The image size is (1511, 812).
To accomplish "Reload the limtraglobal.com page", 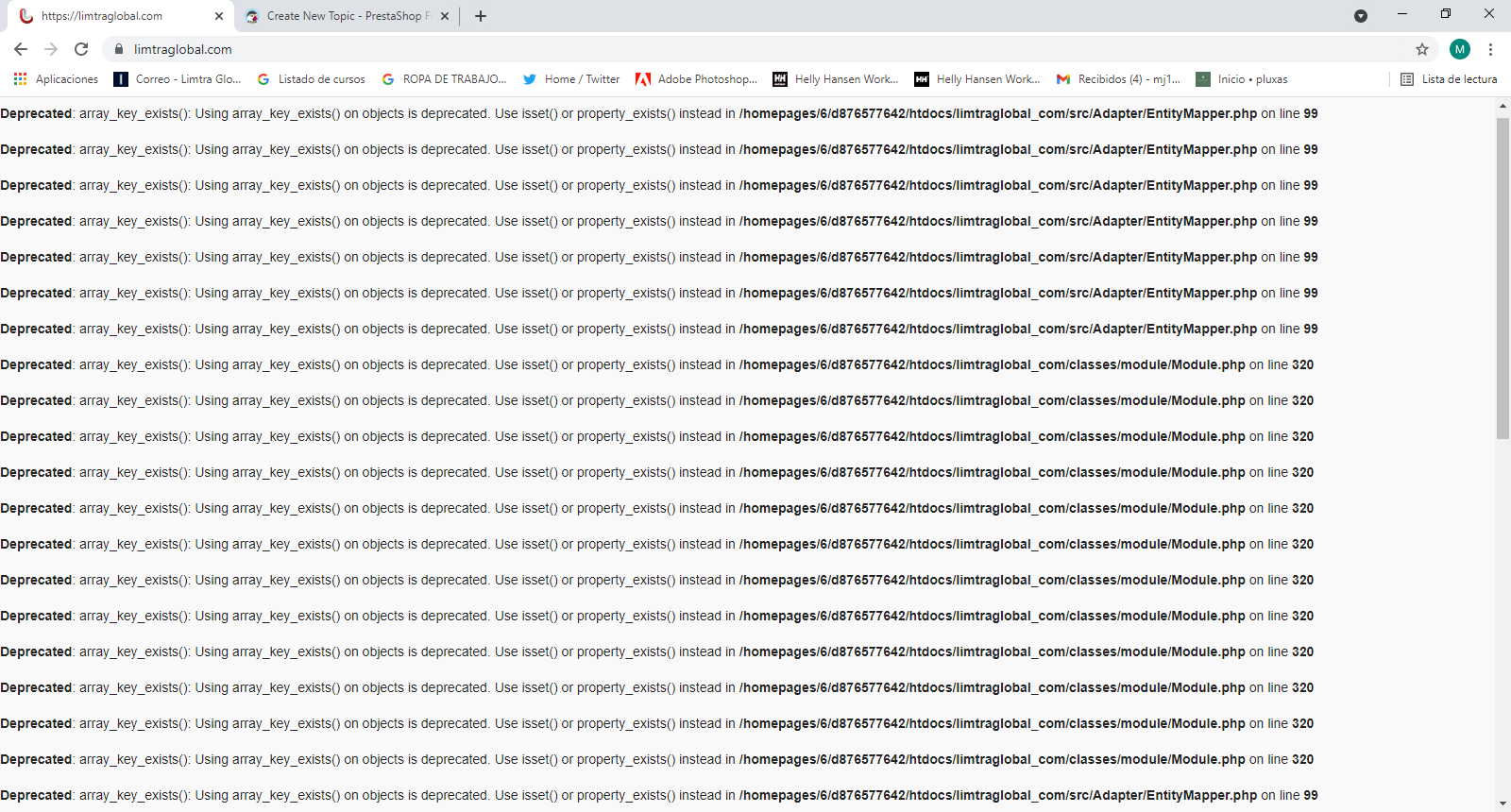I will 81,49.
